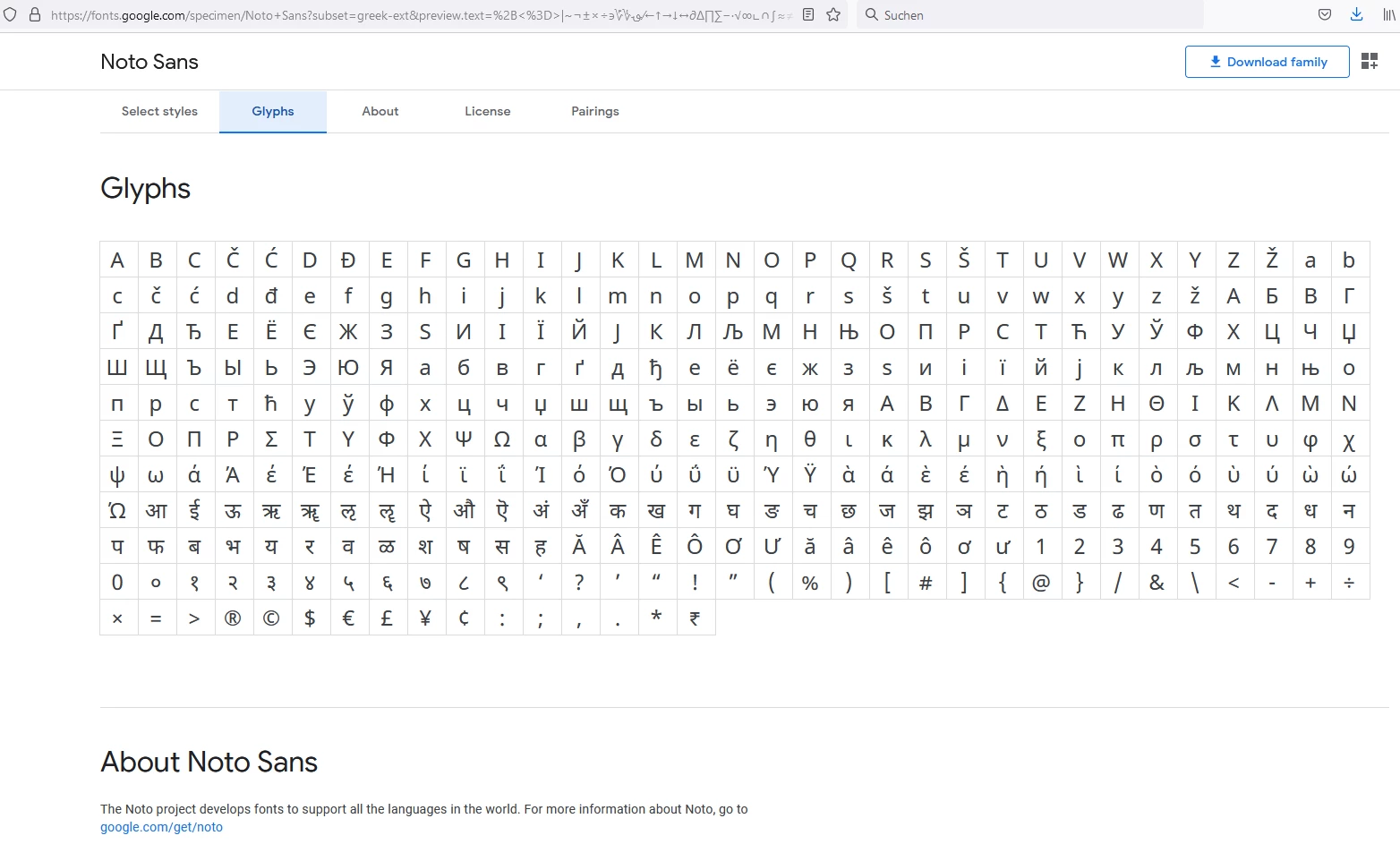The height and width of the screenshot is (844, 1400).
Task: Select the Đ capital D with stroke glyph
Action: (348, 260)
